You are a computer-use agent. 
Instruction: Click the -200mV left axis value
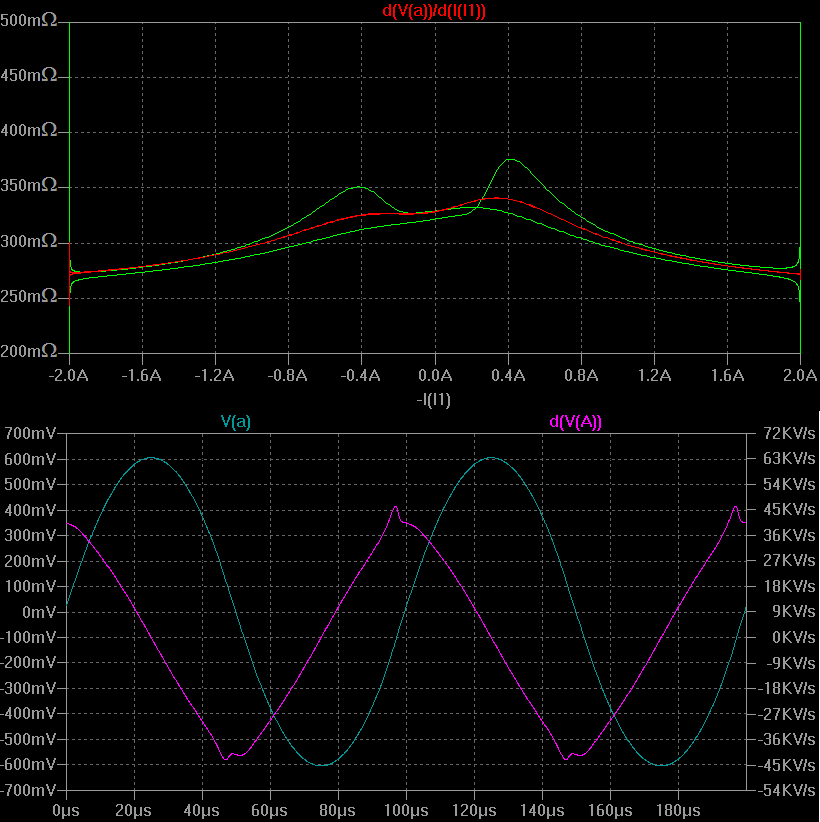[x=28, y=663]
